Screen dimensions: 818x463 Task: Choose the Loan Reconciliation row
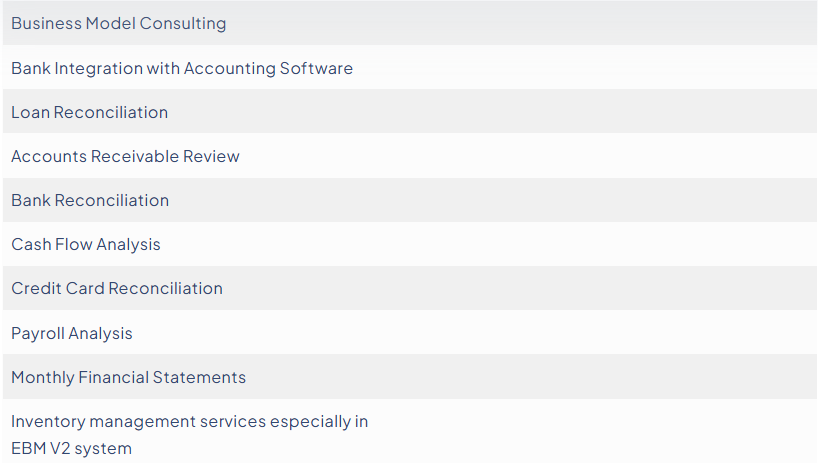click(x=410, y=112)
